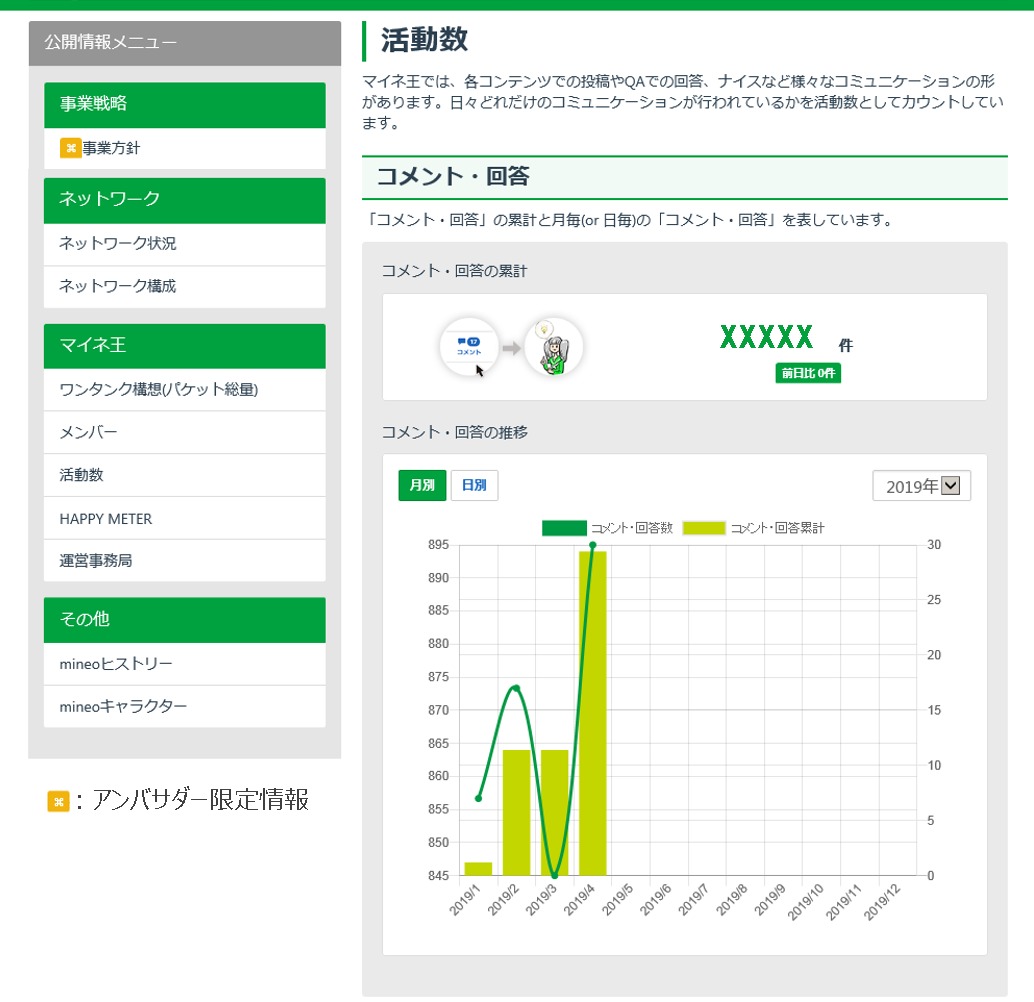Switch chart to 日別 daily view
The width and height of the screenshot is (1034, 1002).
[474, 485]
